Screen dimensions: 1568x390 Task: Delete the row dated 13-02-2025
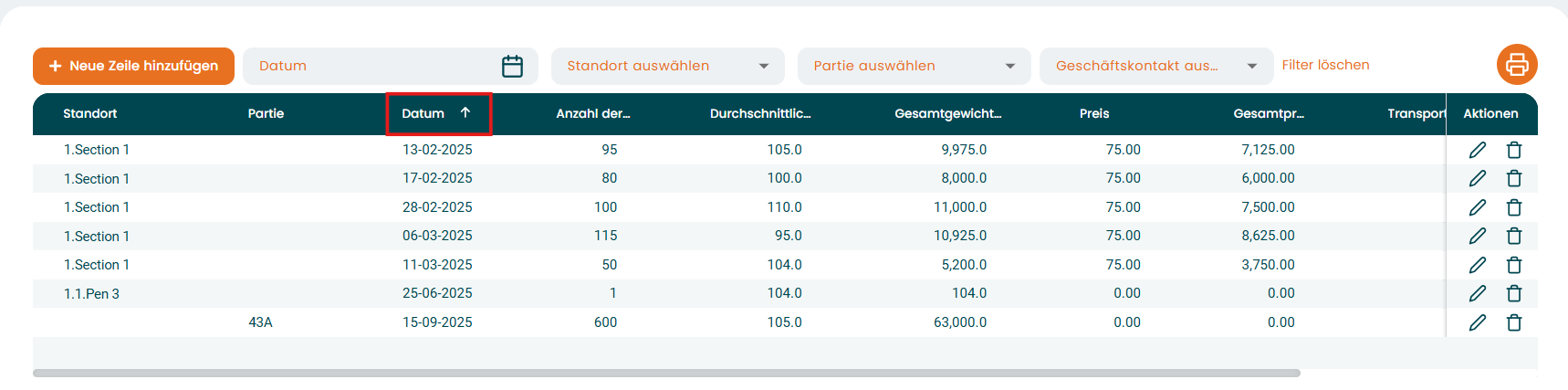click(1514, 150)
